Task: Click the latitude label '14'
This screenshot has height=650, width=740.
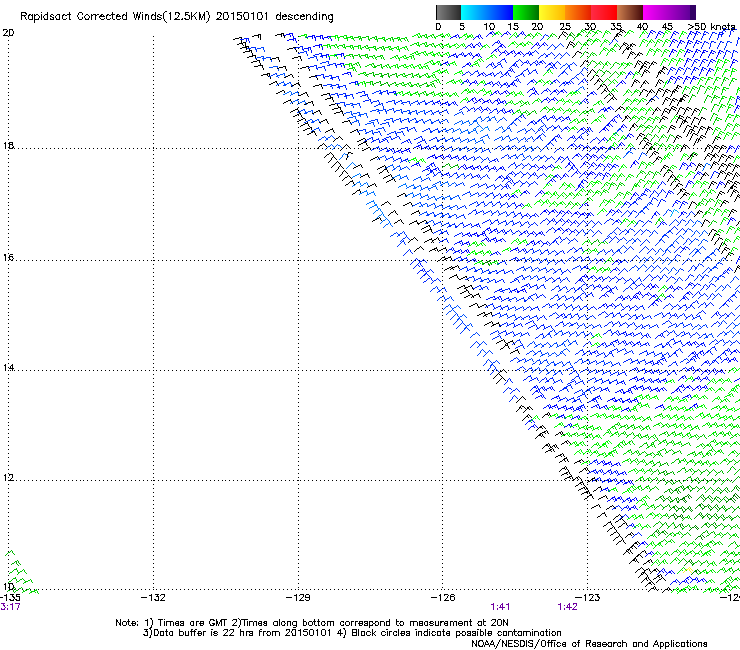Action: click(8, 367)
